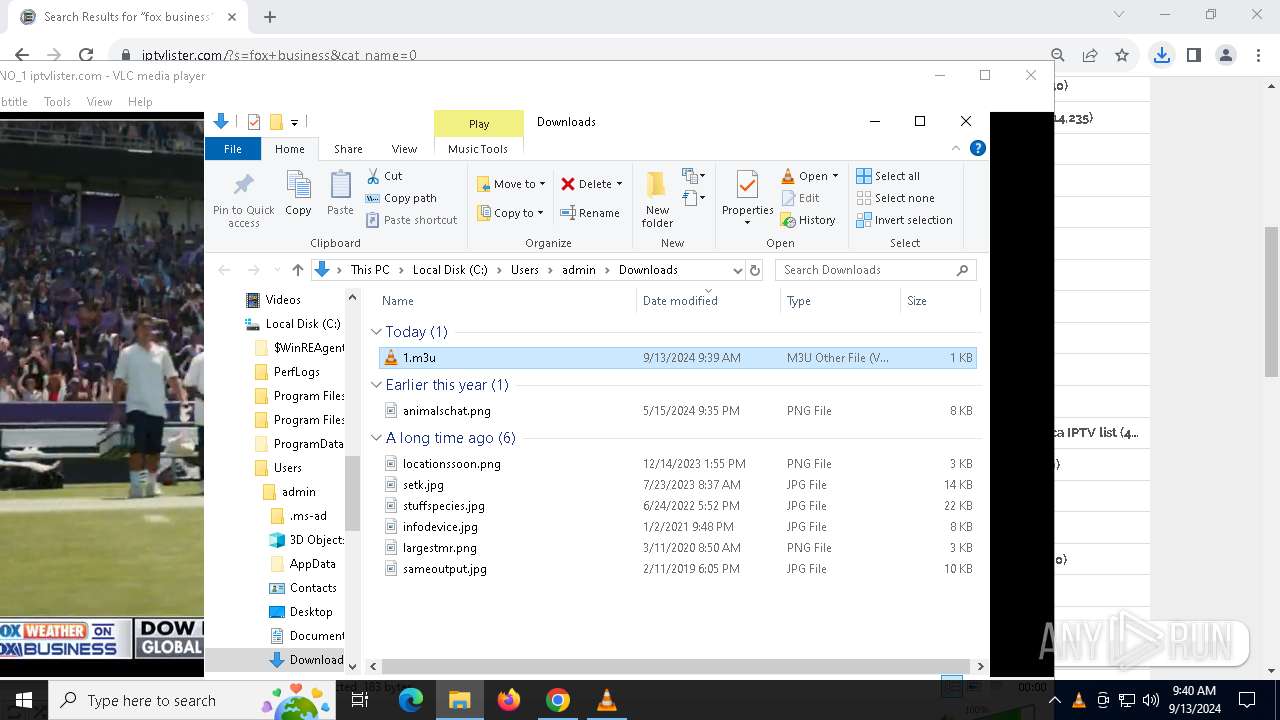
Task: Select PerfLogs folder in tree
Action: [297, 372]
